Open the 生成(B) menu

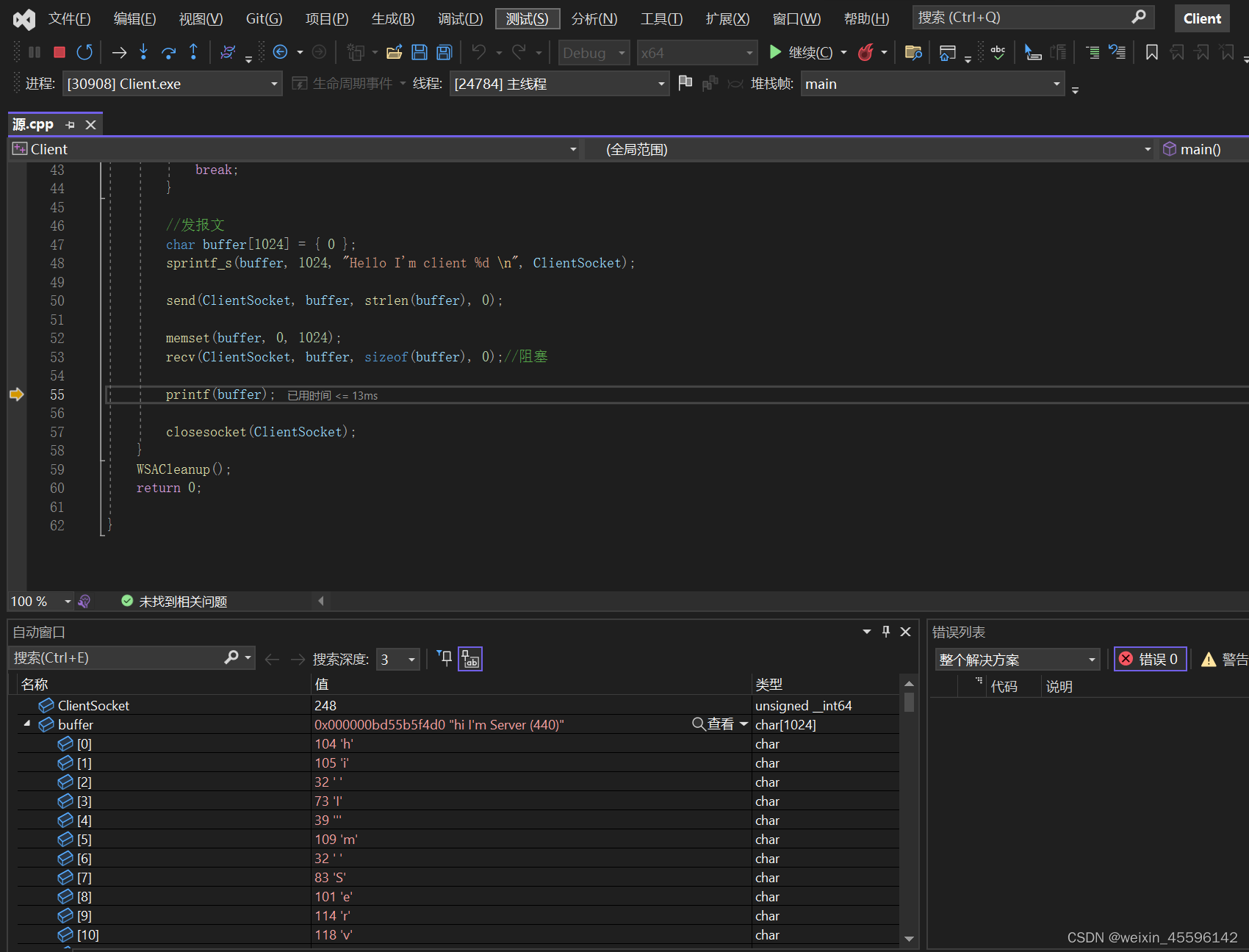pos(393,19)
